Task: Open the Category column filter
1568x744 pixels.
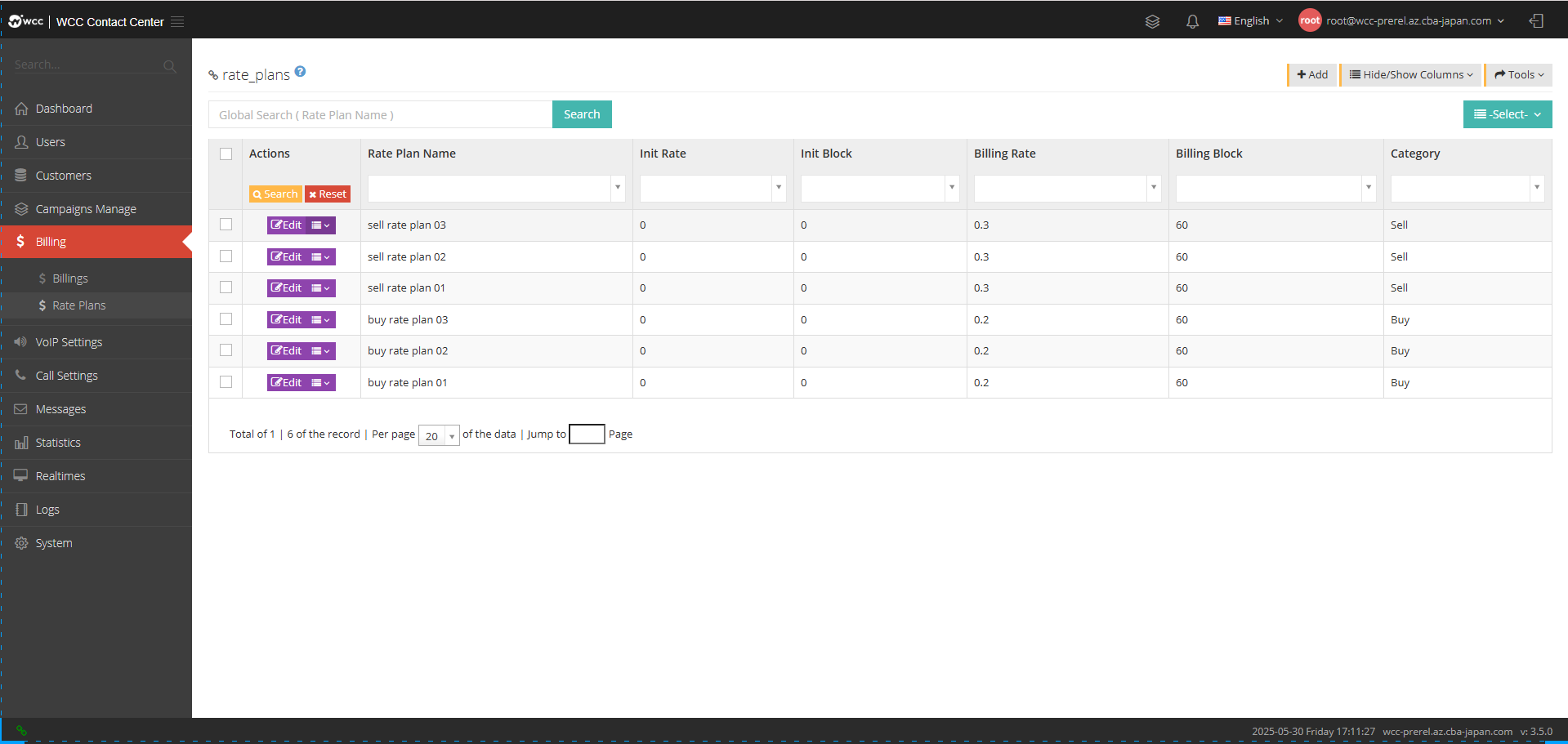Action: click(1467, 188)
